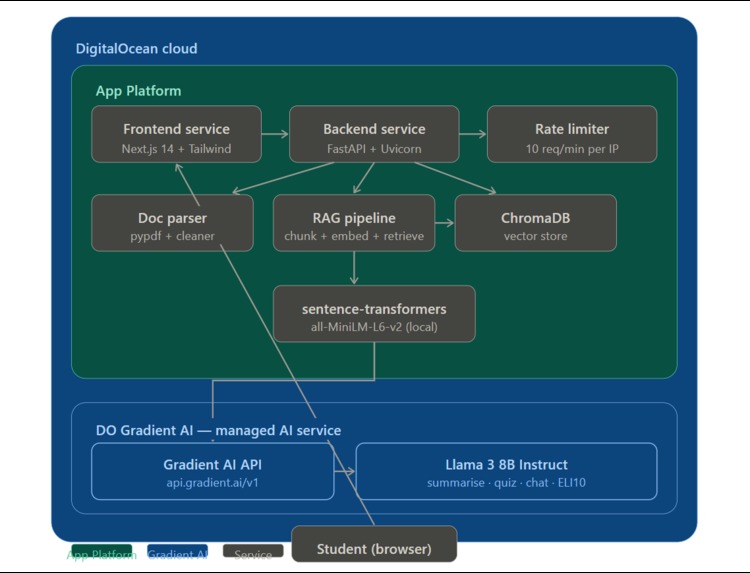750x573 pixels.
Task: Click the 'api.gradient.ai/v1' text
Action: (212, 483)
